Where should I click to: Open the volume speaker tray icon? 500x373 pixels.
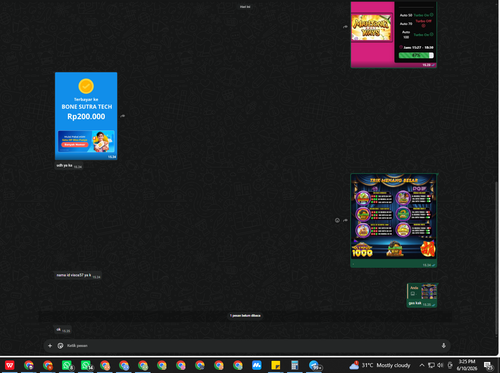point(440,365)
